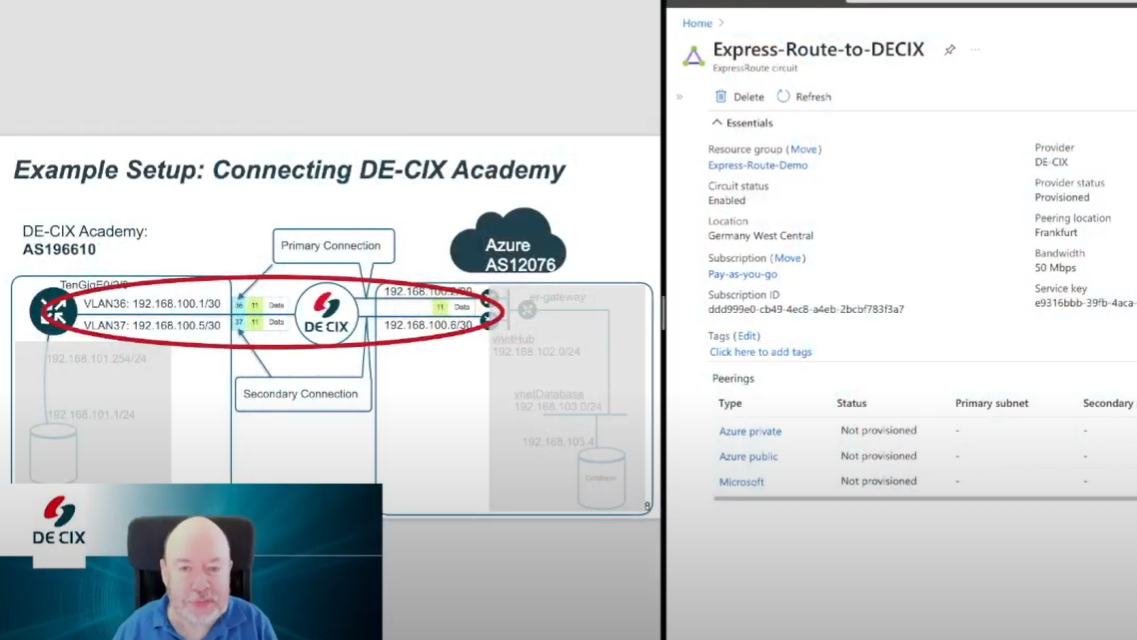Viewport: 1137px width, 640px height.
Task: Click the Delete trash icon
Action: pos(720,96)
